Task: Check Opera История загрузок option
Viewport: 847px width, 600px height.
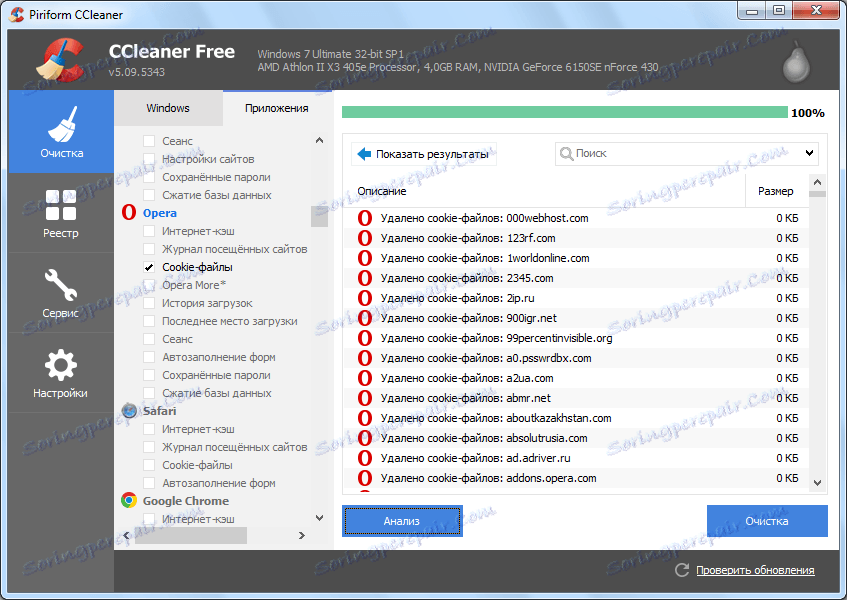Action: pyautogui.click(x=149, y=303)
